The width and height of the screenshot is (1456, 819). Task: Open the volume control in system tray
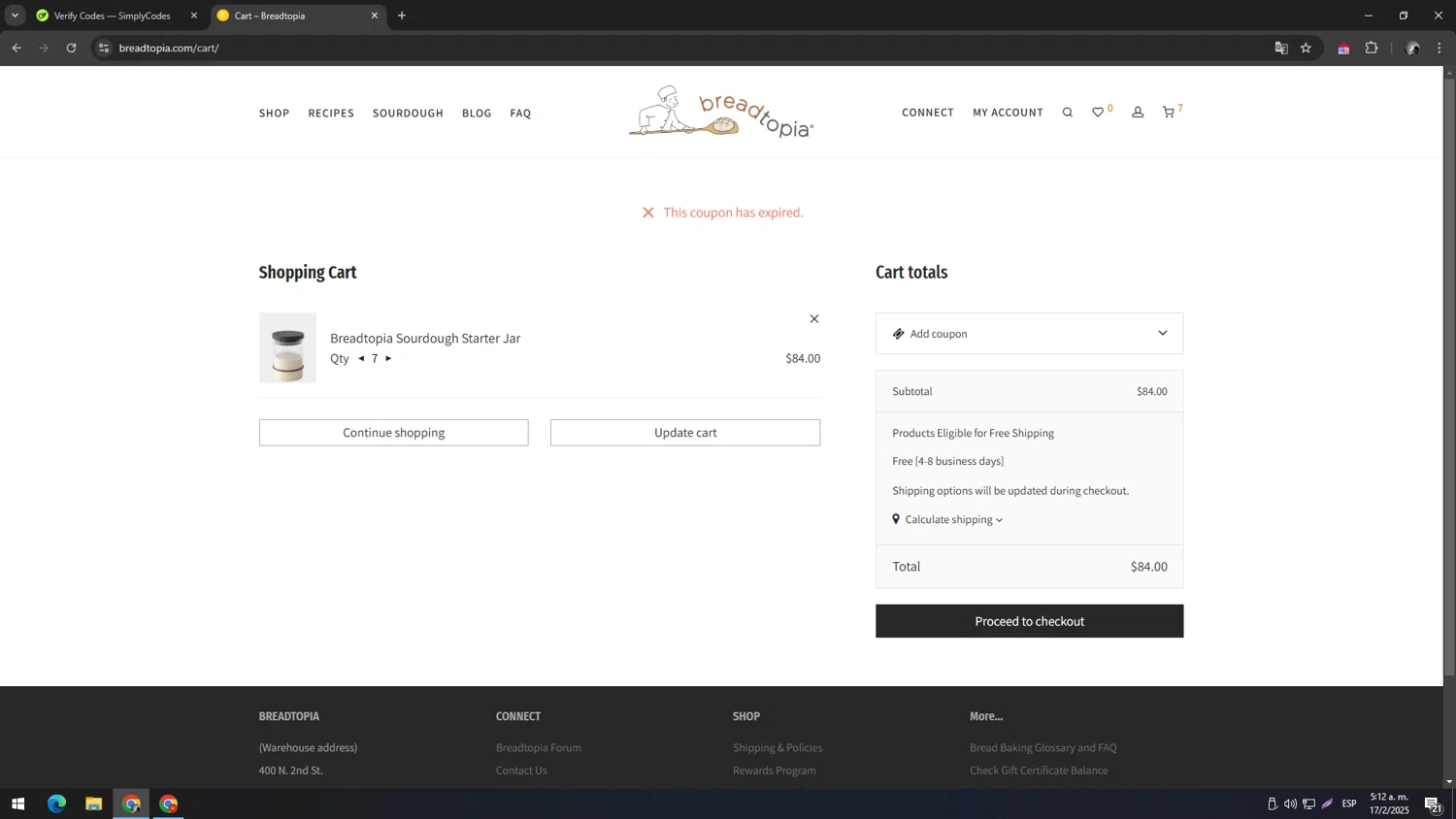coord(1290,803)
